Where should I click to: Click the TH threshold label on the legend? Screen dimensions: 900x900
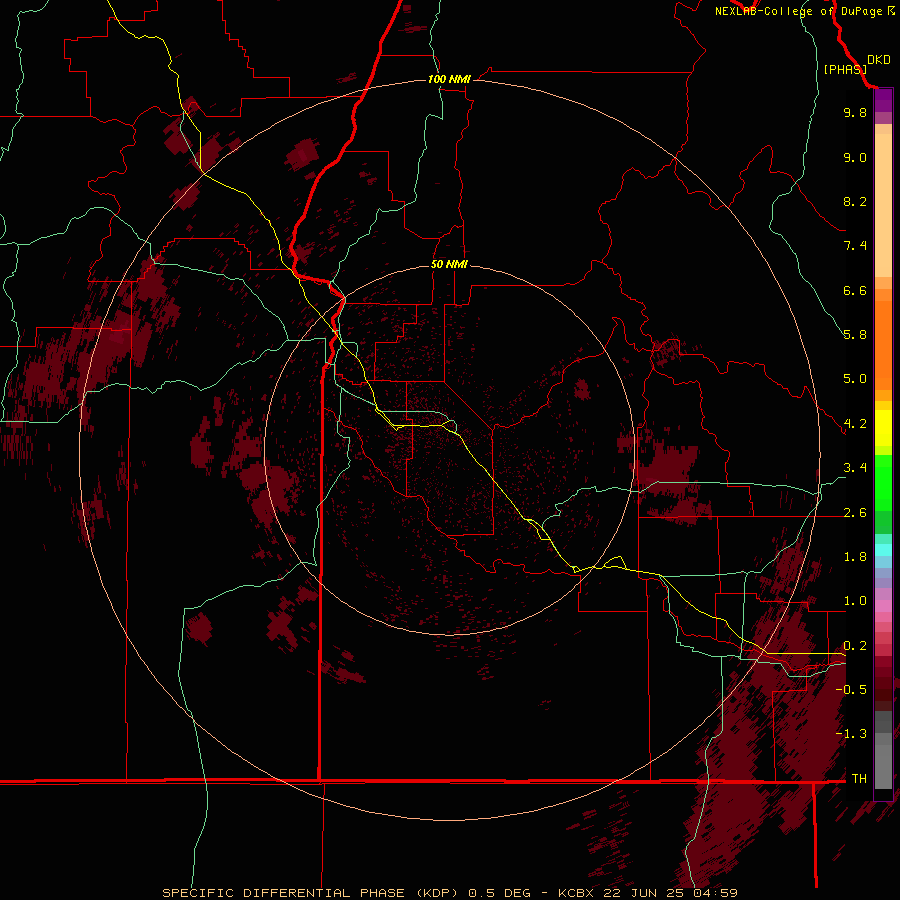tap(859, 779)
